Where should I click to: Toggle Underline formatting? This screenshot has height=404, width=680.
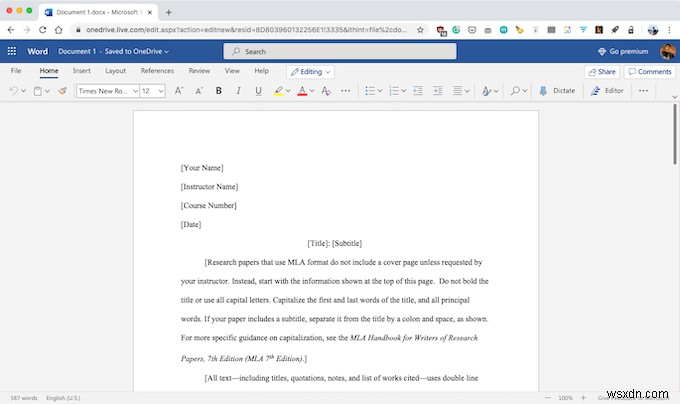(x=258, y=91)
